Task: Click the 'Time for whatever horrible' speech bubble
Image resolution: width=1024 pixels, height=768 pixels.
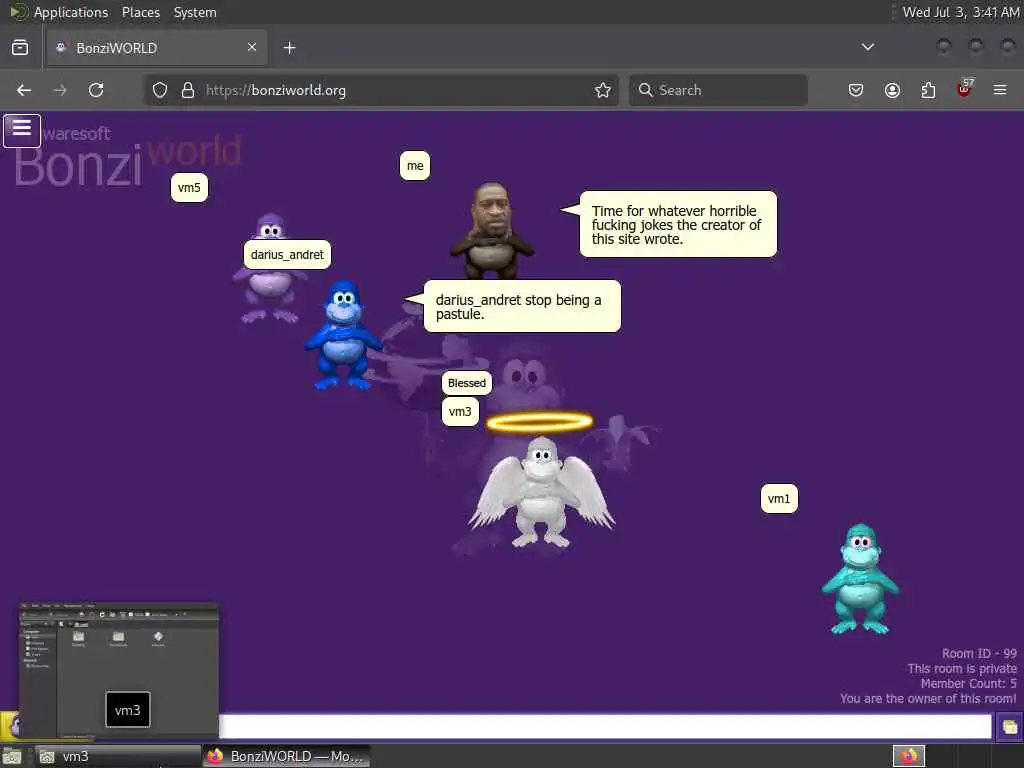Action: click(679, 224)
